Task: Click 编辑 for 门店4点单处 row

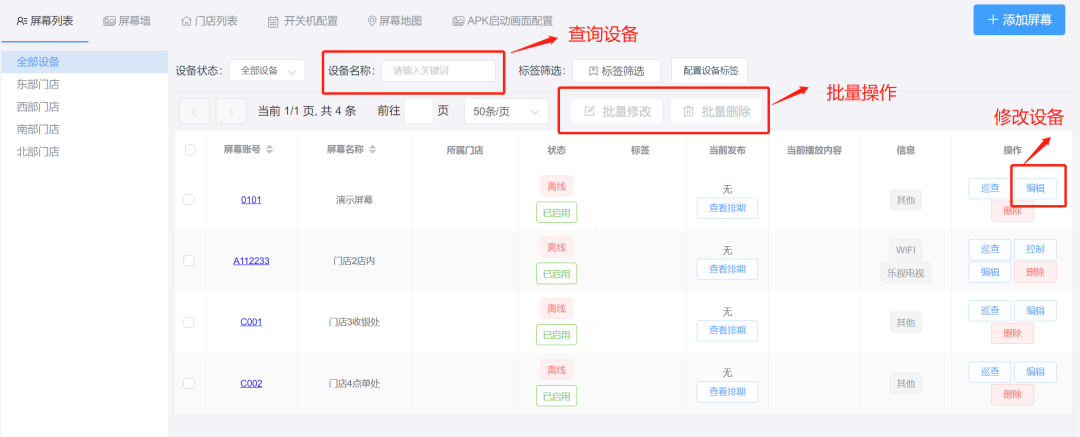Action: coord(1035,372)
